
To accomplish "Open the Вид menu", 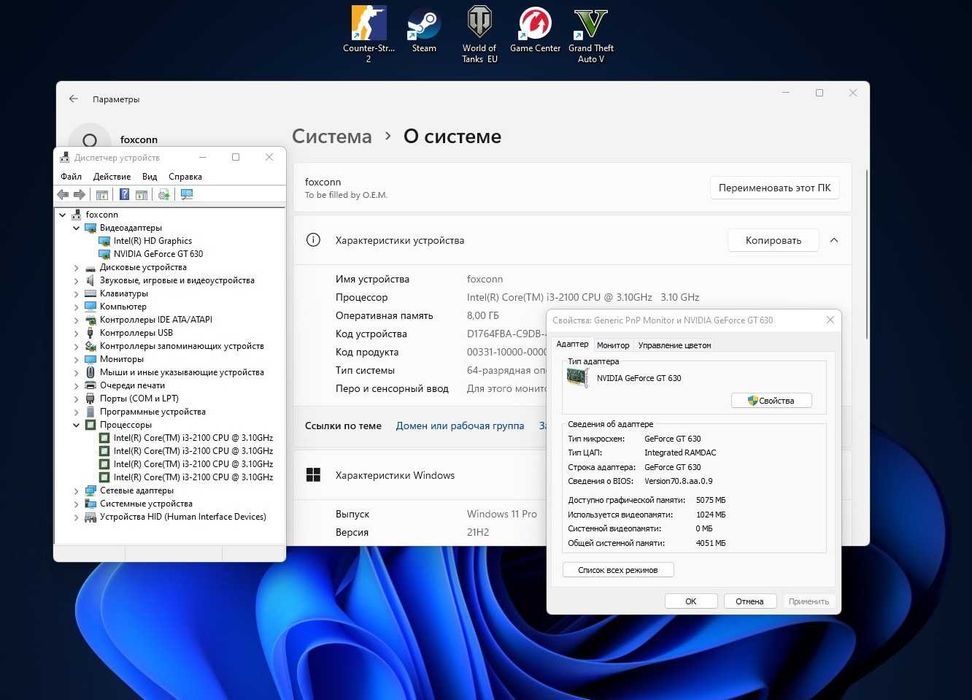I will (x=149, y=176).
